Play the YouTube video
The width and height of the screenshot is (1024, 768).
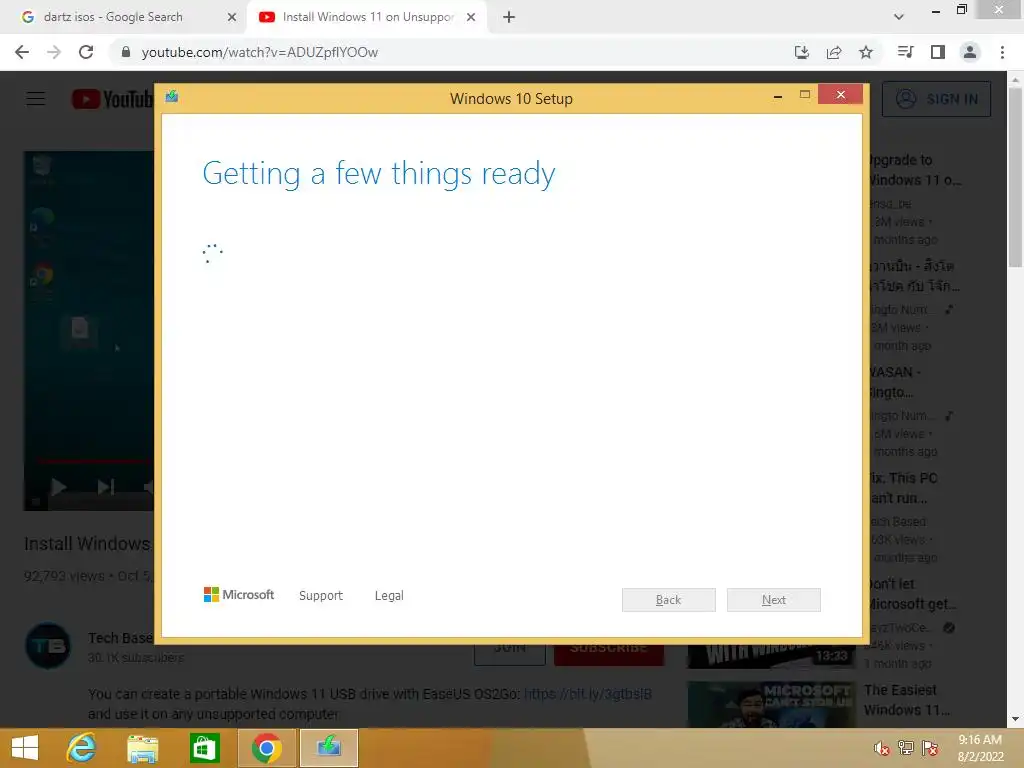58,487
